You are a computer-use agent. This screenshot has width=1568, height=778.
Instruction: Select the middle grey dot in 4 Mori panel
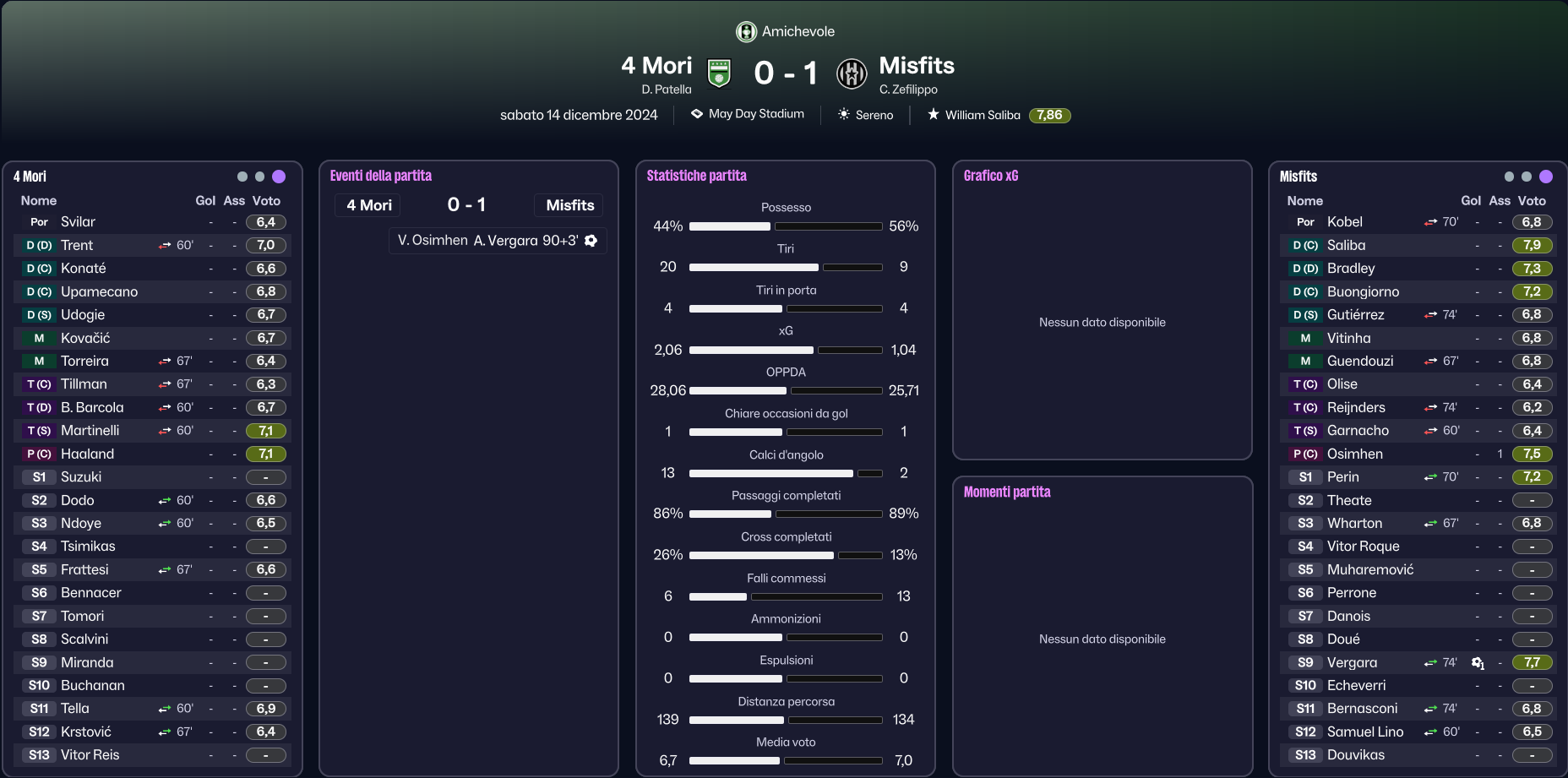coord(259,177)
